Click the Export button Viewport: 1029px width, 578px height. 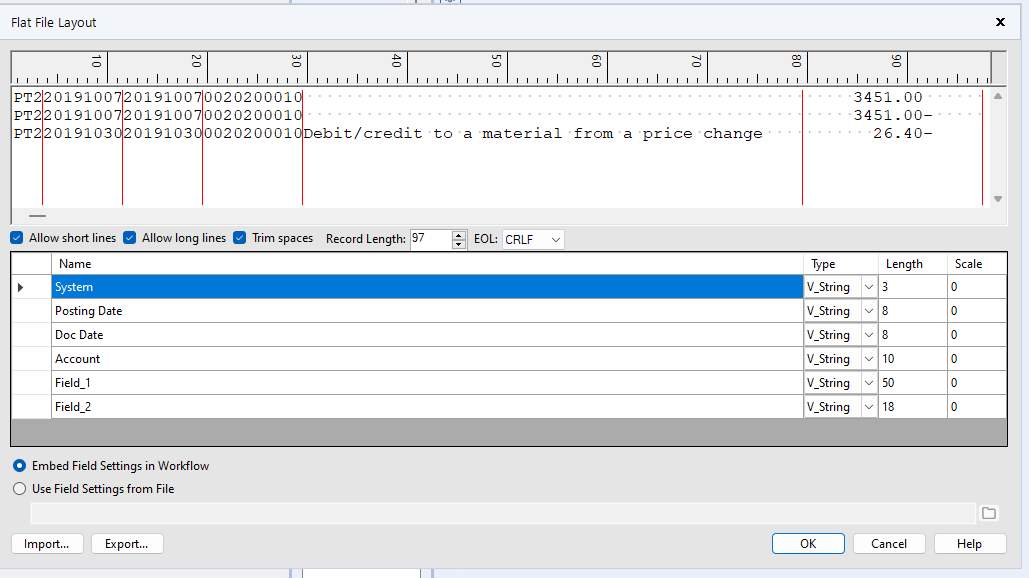tap(126, 543)
